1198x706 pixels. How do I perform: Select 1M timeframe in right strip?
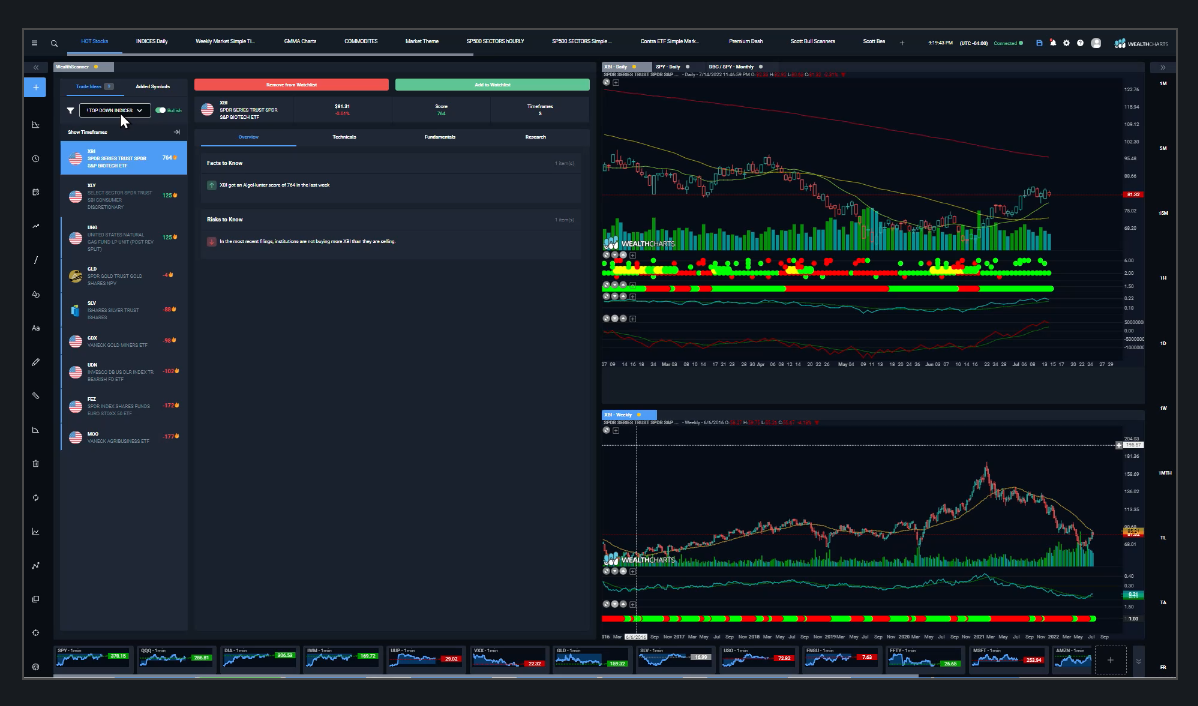[1163, 83]
